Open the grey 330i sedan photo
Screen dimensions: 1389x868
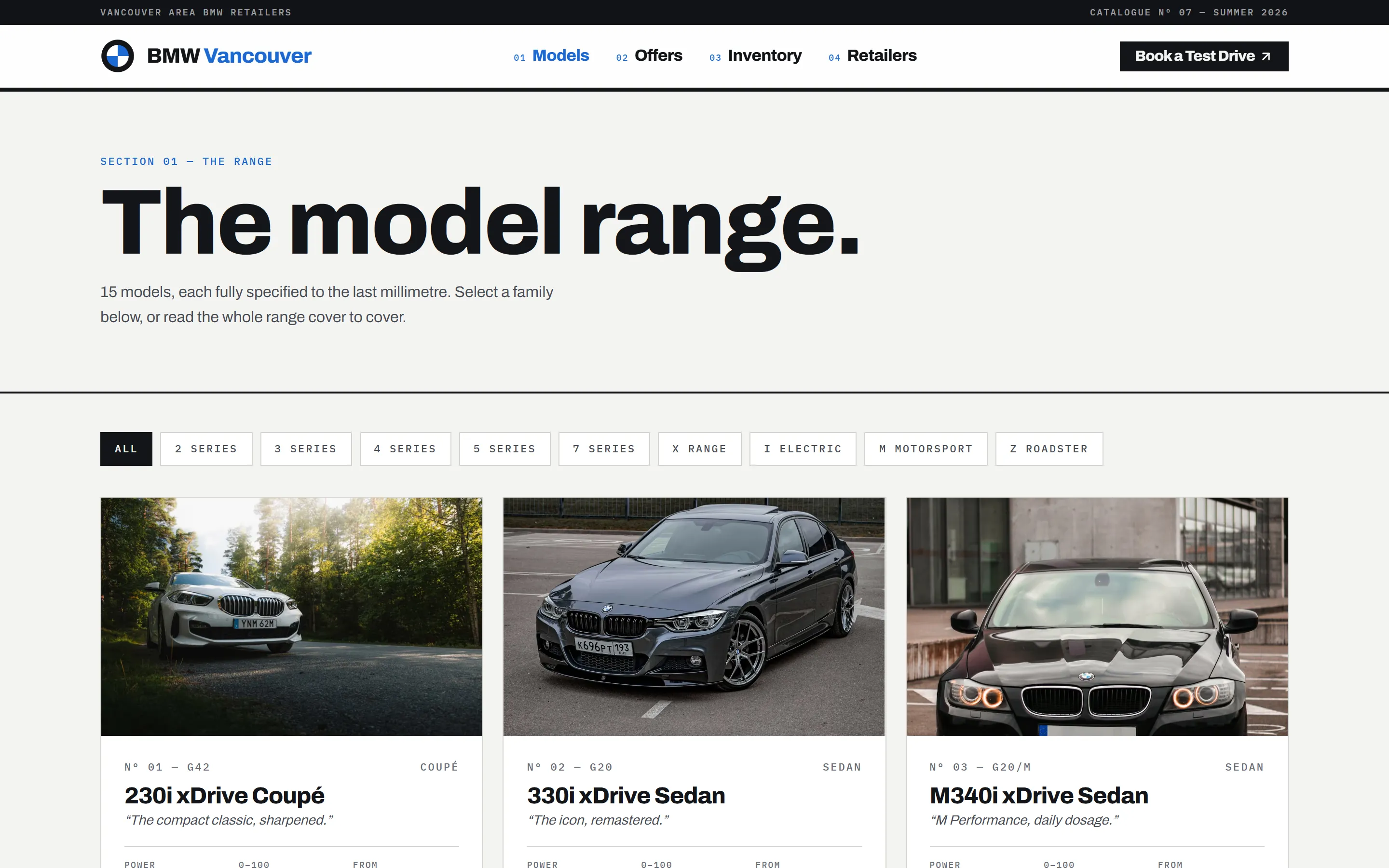[x=694, y=616]
